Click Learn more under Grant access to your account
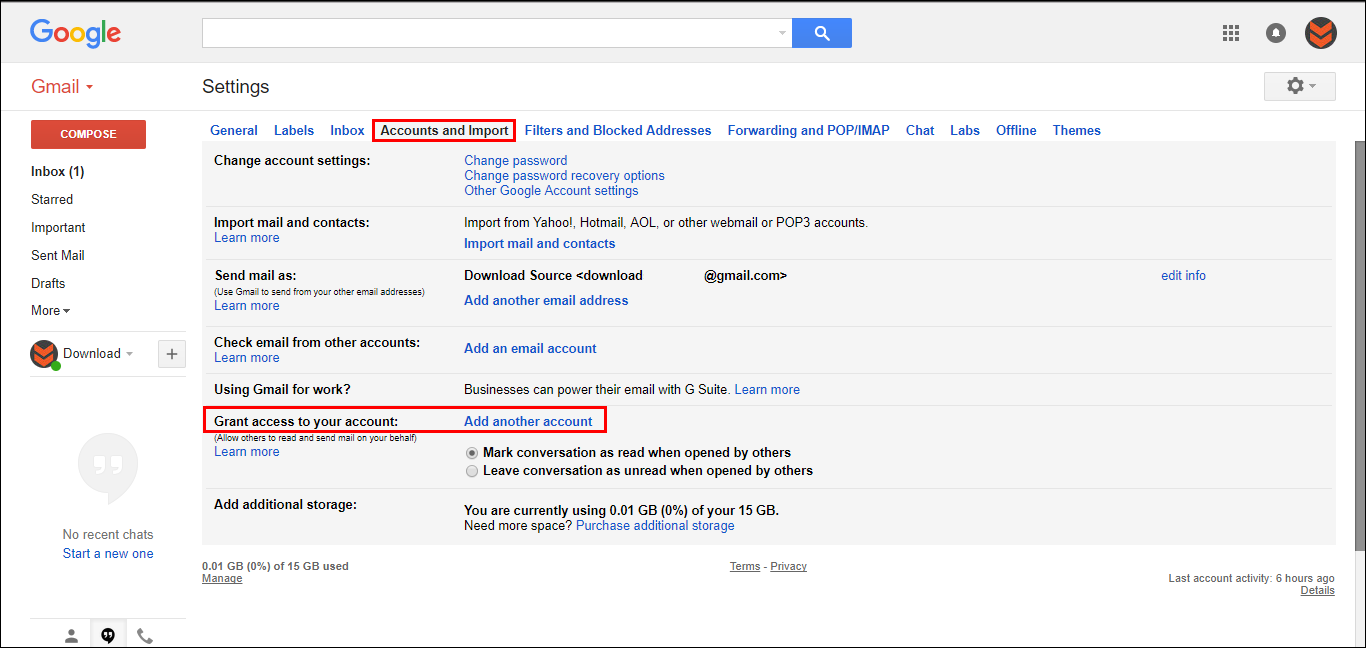1366x648 pixels. 247,452
